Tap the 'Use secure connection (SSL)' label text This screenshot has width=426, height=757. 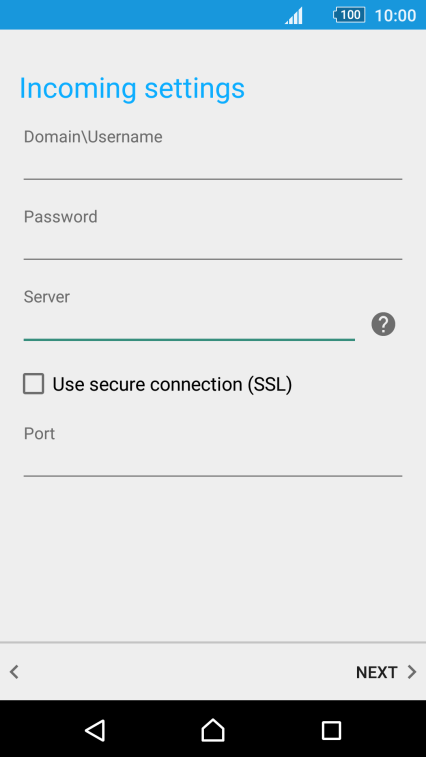pyautogui.click(x=172, y=384)
